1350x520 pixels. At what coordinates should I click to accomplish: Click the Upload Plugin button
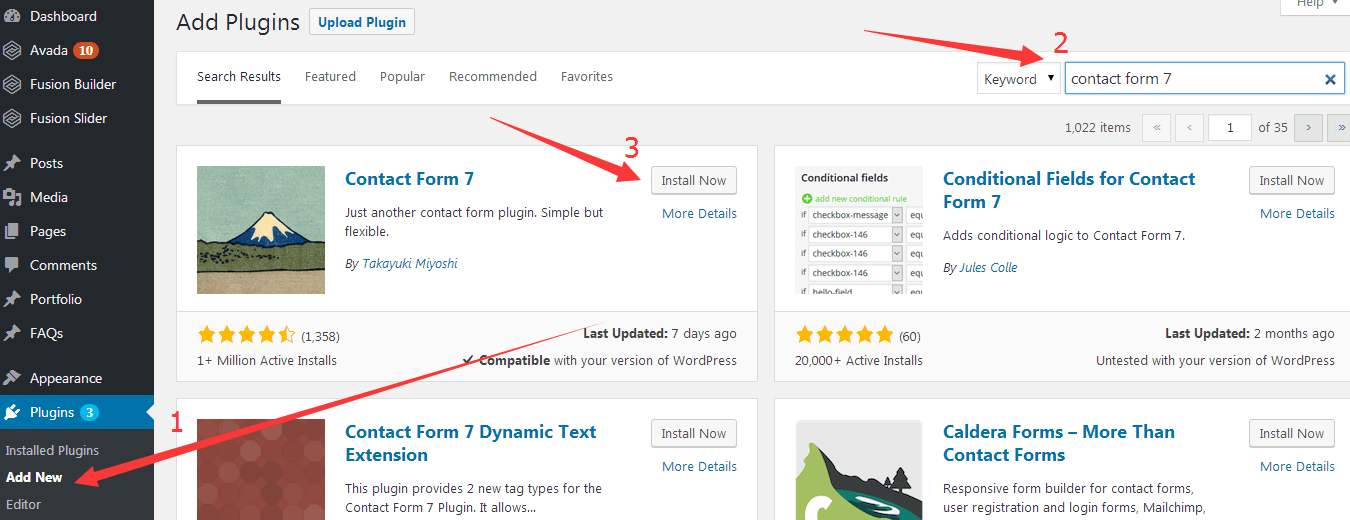point(361,22)
